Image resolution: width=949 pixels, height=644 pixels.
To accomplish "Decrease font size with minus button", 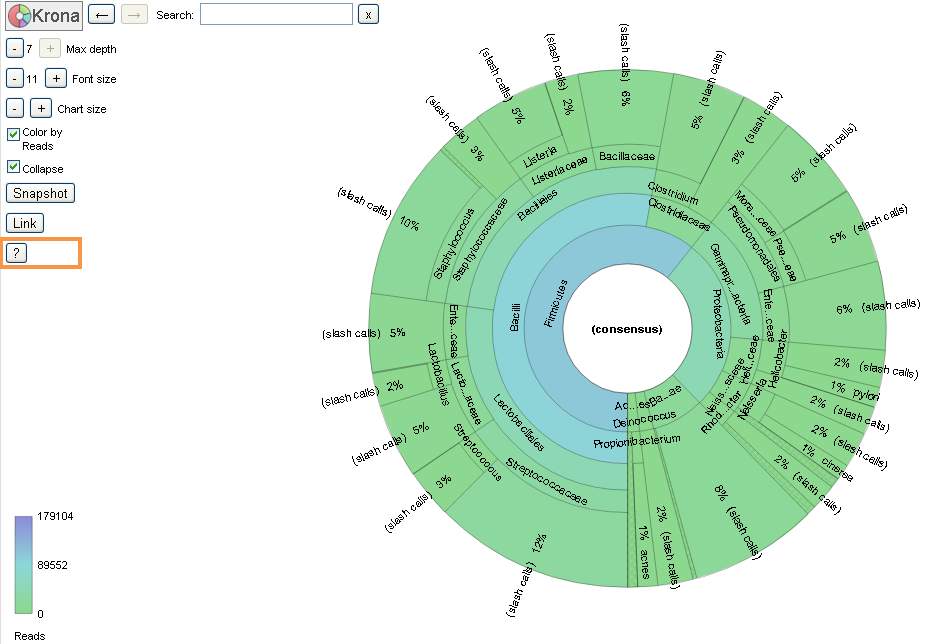I will click(x=15, y=78).
